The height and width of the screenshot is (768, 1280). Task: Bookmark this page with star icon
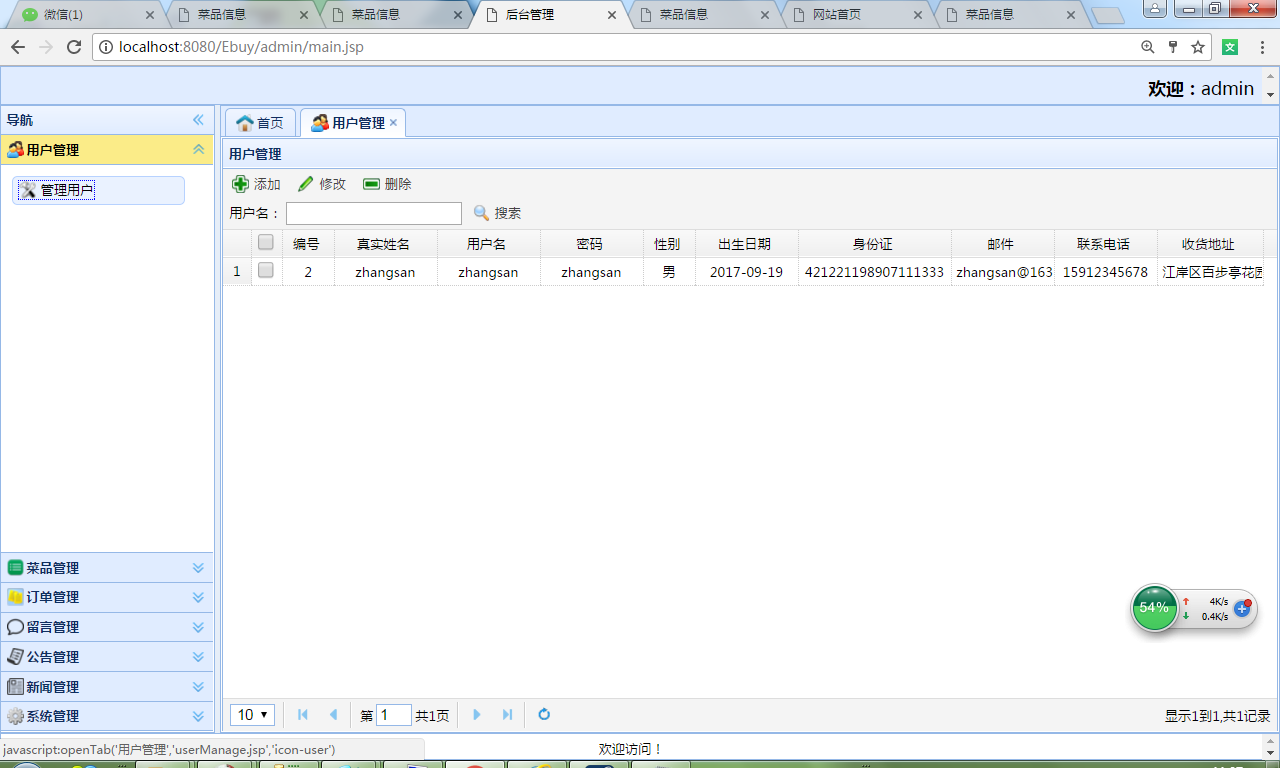click(x=1197, y=47)
